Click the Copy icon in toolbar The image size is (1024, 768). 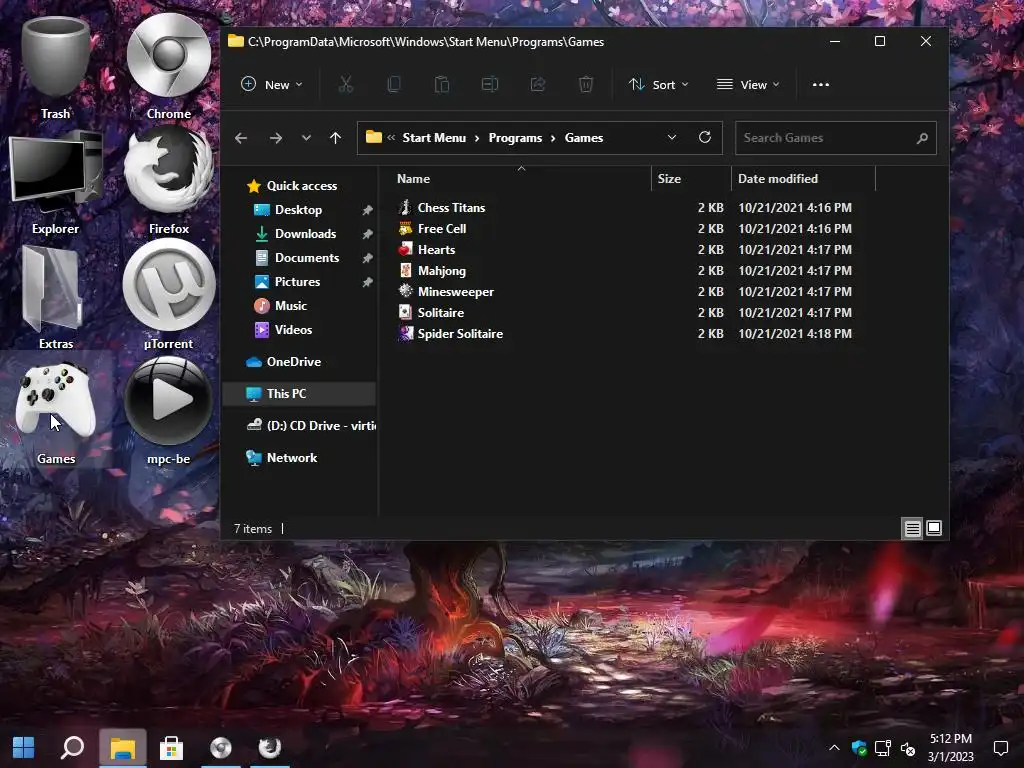click(x=394, y=84)
